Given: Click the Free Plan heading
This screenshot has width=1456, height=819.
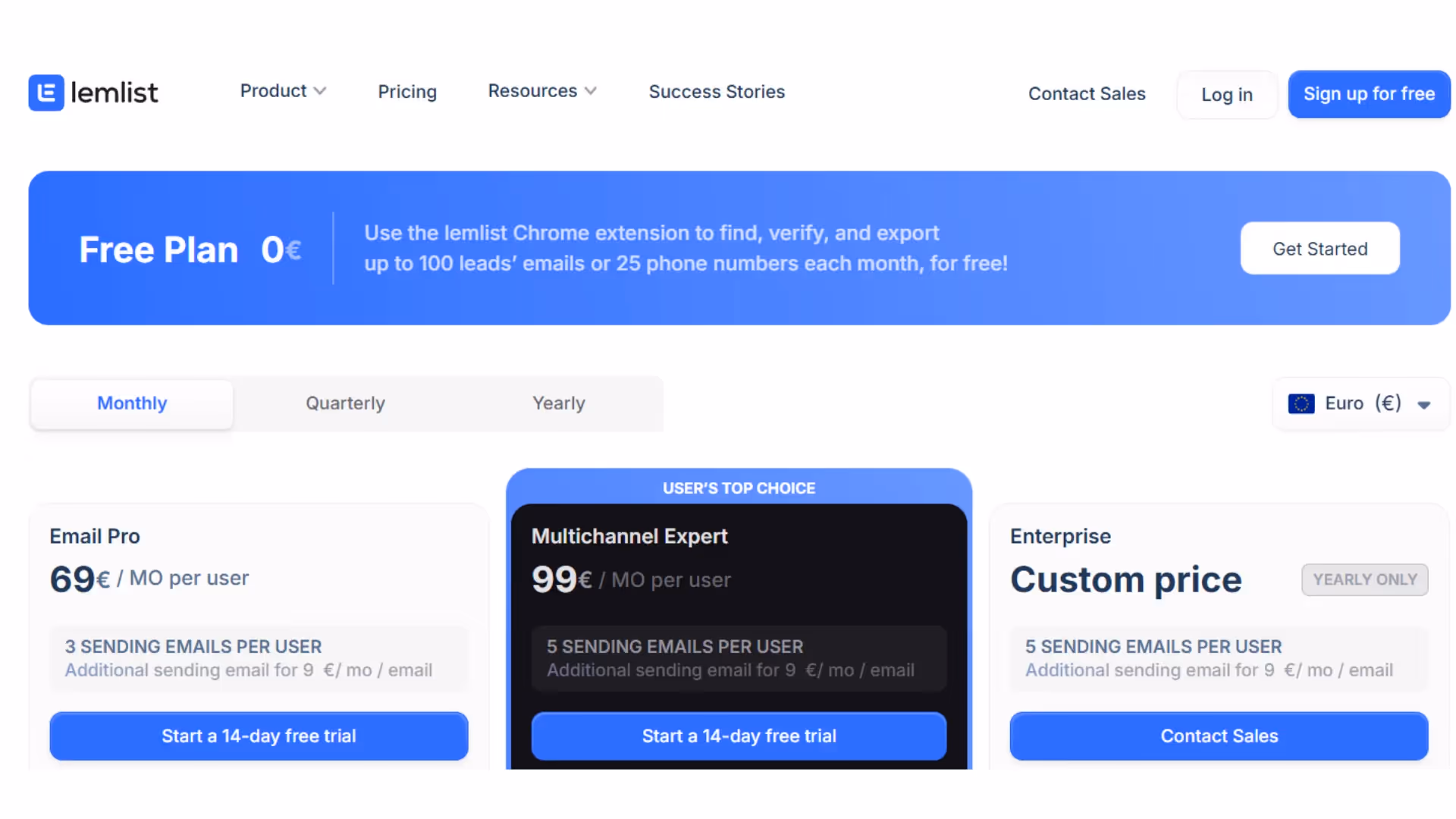Looking at the screenshot, I should tap(158, 249).
